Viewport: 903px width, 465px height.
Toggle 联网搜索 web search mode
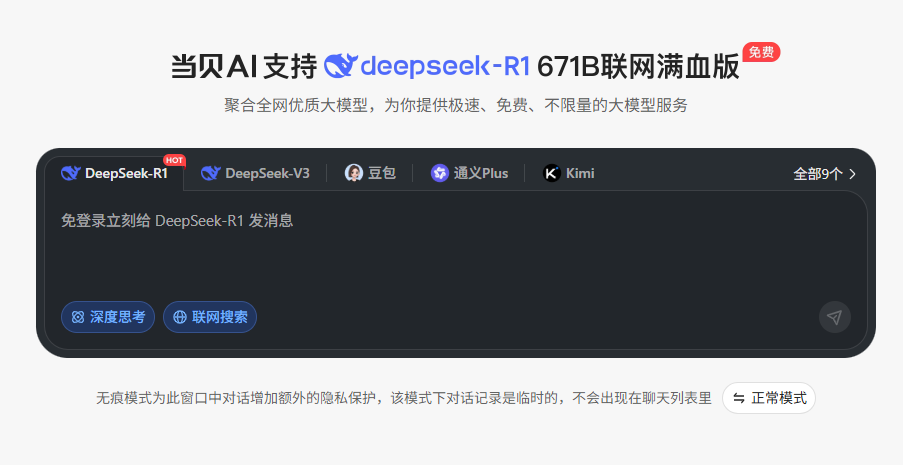click(x=210, y=317)
